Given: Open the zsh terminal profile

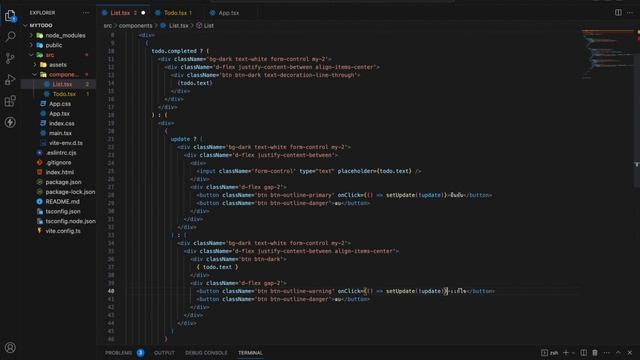Looking at the screenshot, I should tap(550, 353).
